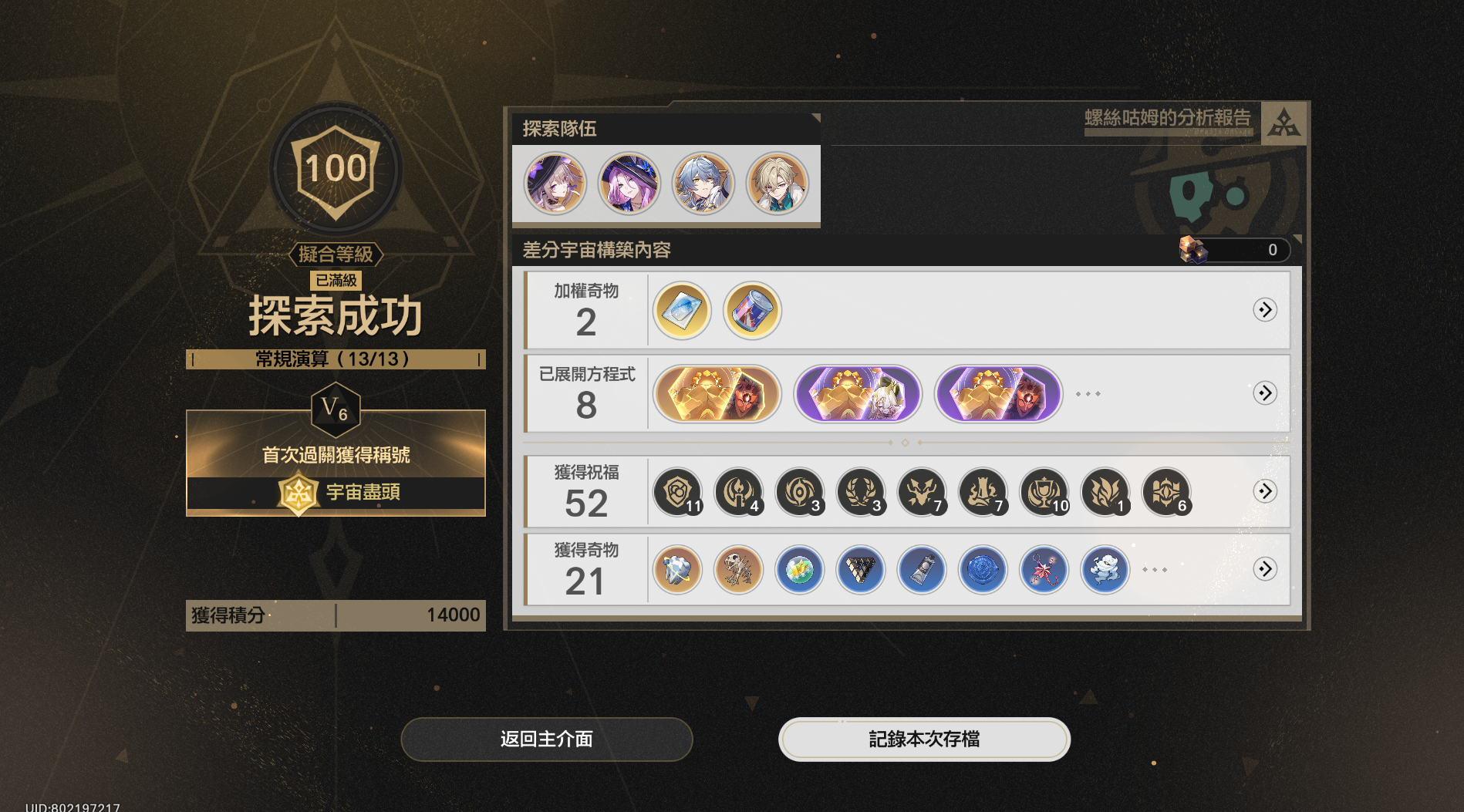Screen dimensions: 1464x812
Task: Expand the 獲得祝福 row details arrow
Action: 1265,491
